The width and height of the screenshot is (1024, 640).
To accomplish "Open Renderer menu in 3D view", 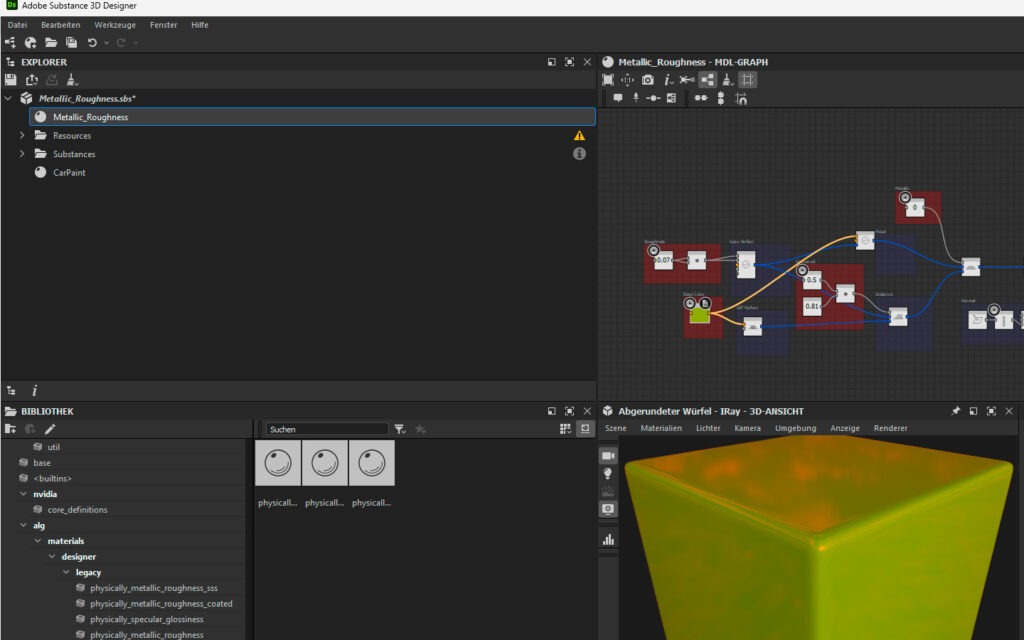I will (890, 428).
